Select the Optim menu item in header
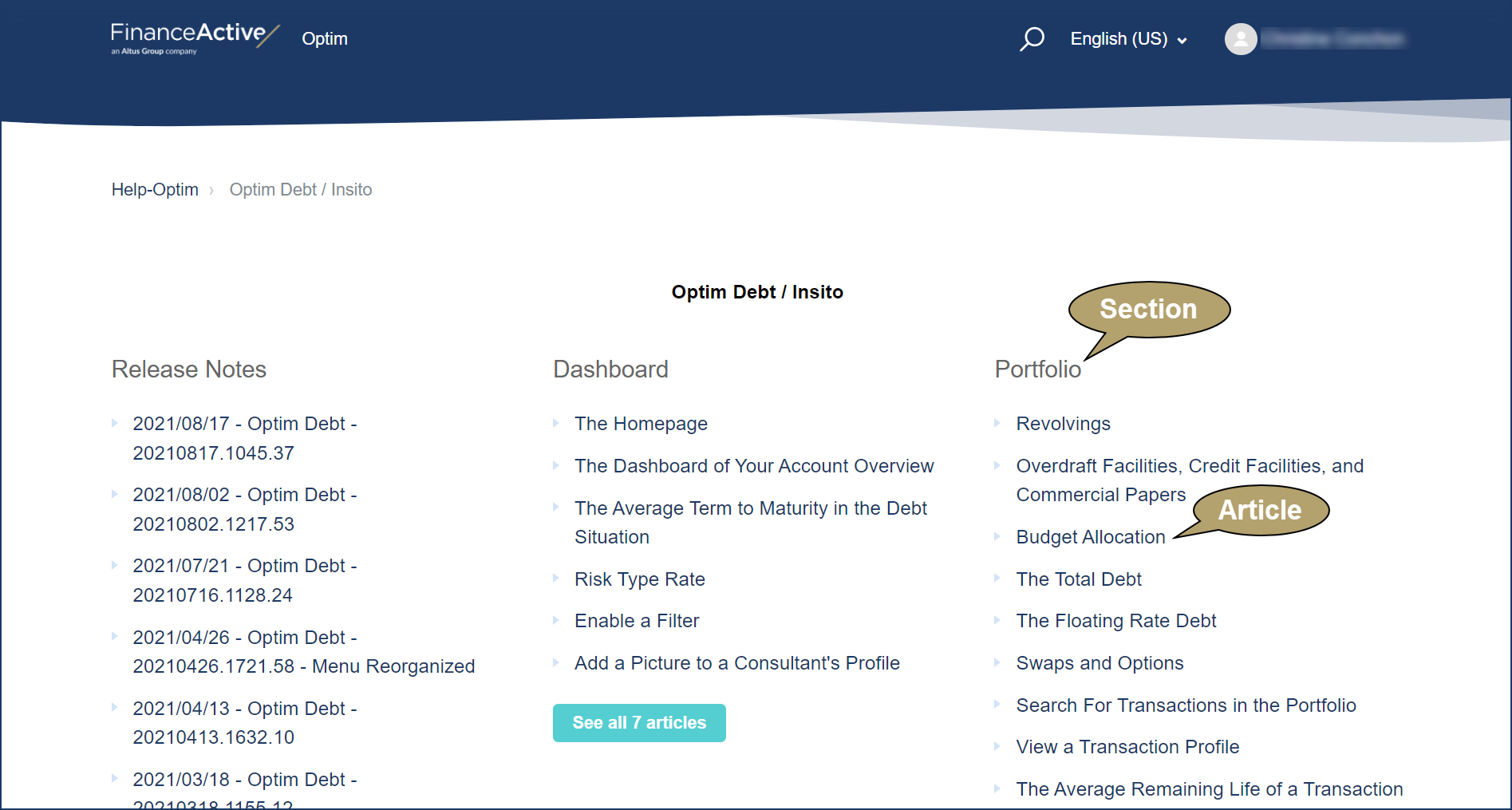The image size is (1512, 810). (x=324, y=38)
